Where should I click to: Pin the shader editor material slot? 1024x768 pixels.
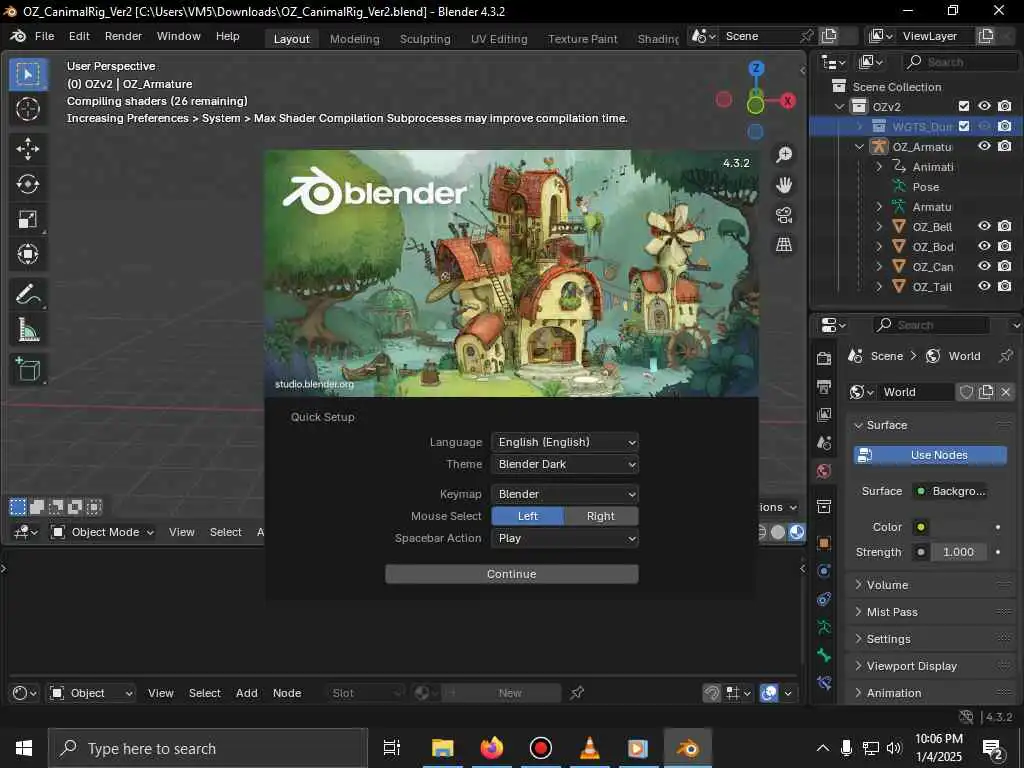point(577,693)
